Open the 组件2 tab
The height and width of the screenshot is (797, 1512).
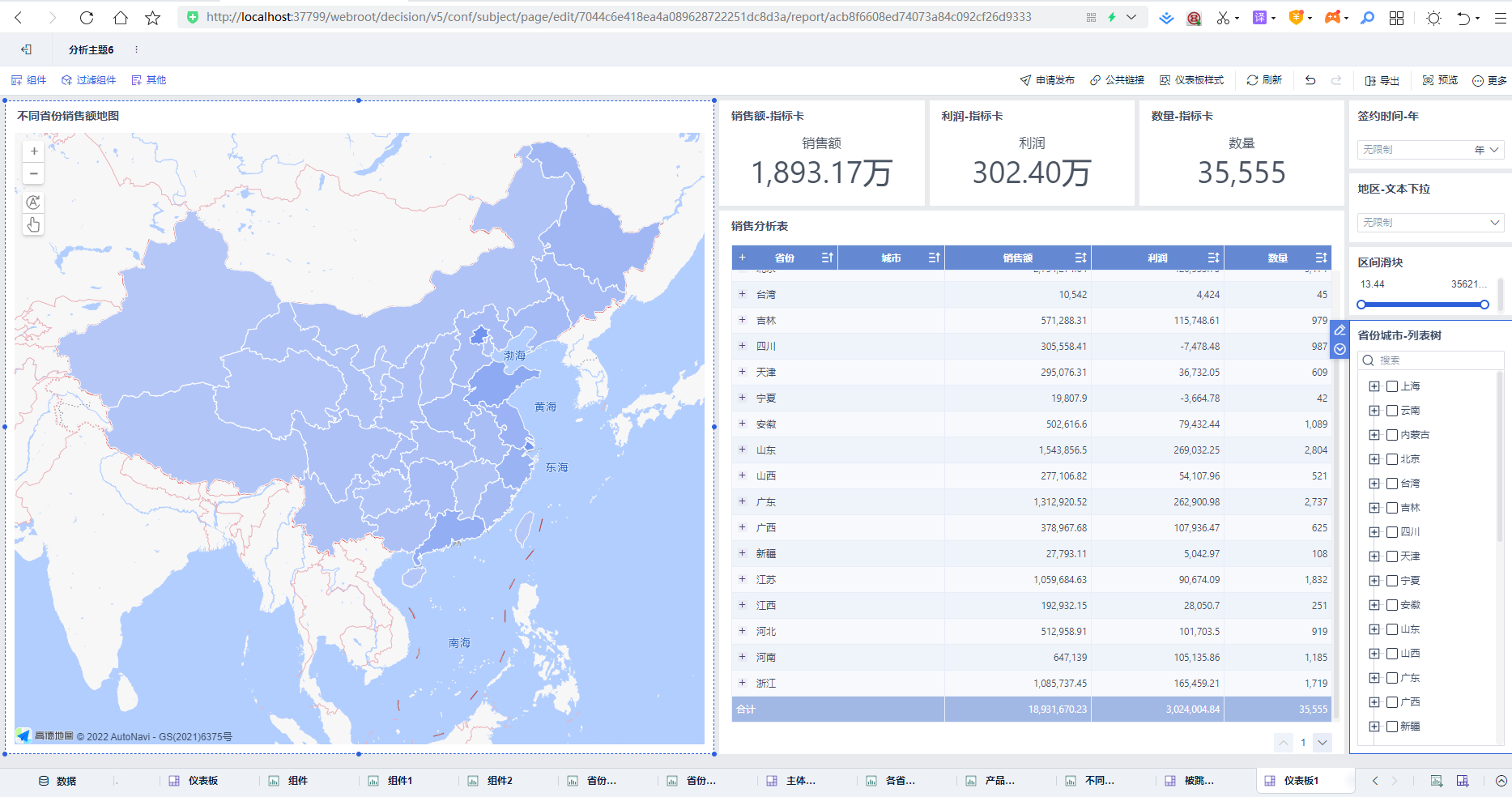pos(491,781)
